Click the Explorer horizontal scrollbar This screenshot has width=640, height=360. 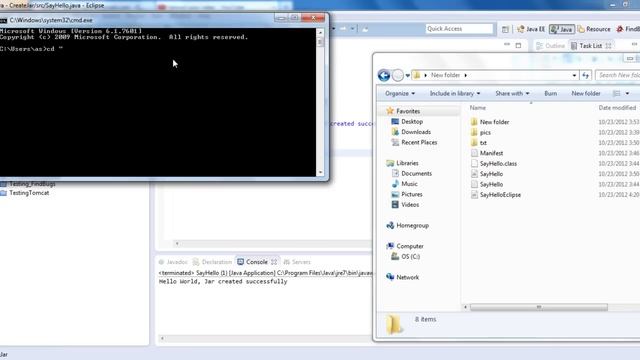pos(538,307)
